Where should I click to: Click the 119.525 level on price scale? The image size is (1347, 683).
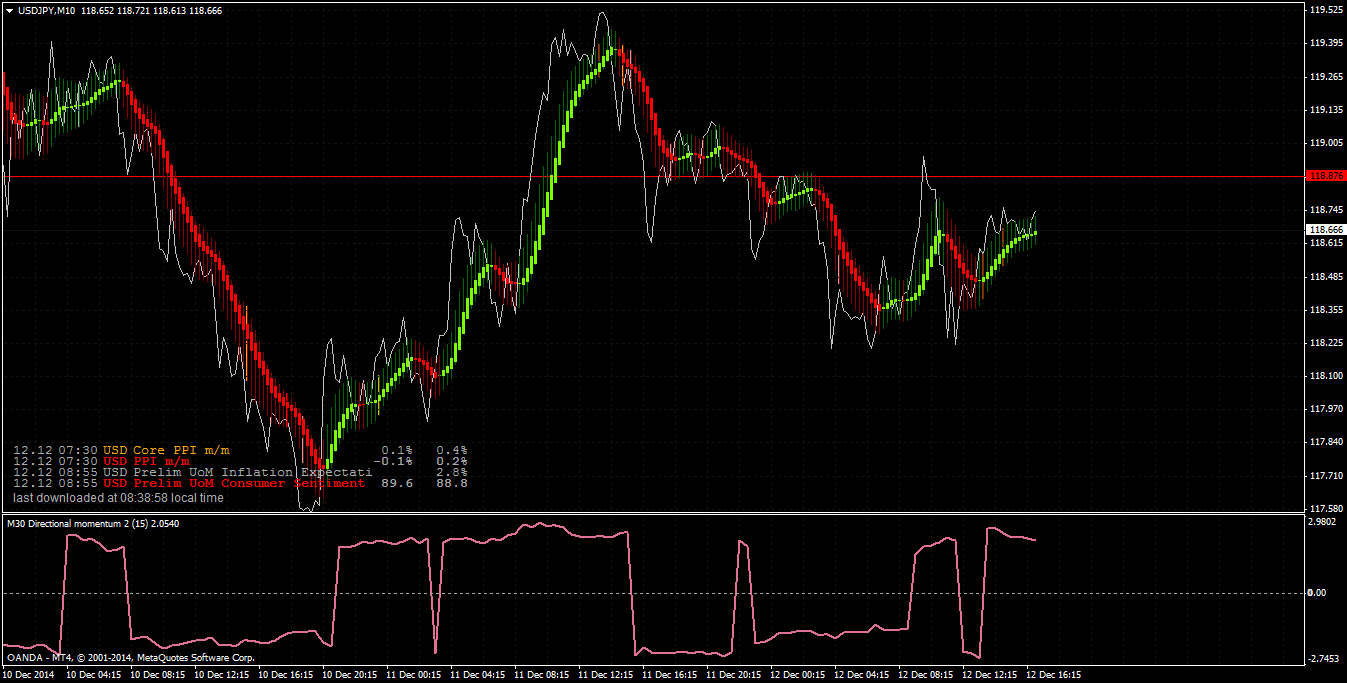coord(1325,10)
